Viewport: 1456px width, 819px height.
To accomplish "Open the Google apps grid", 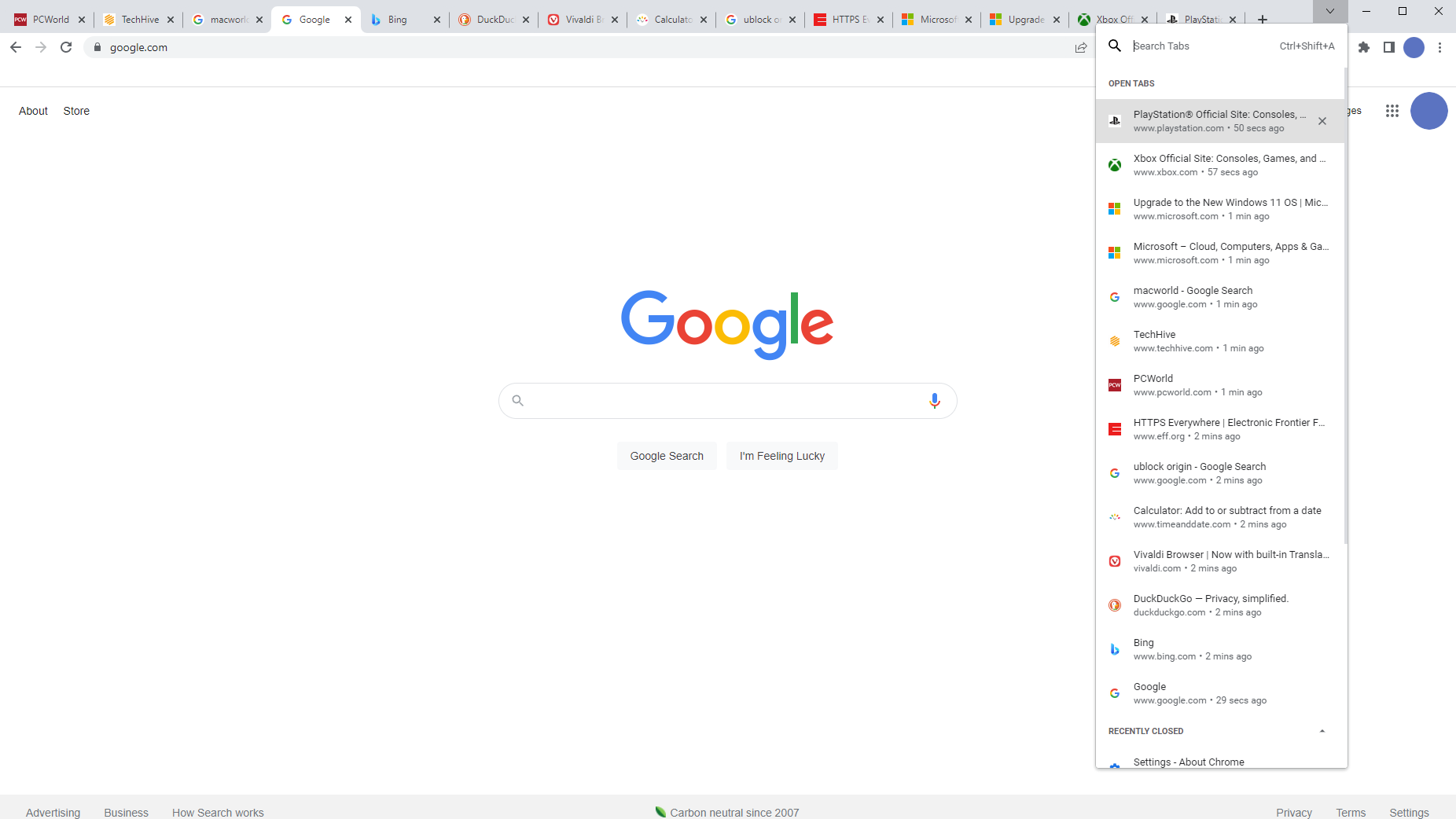I will tap(1392, 111).
